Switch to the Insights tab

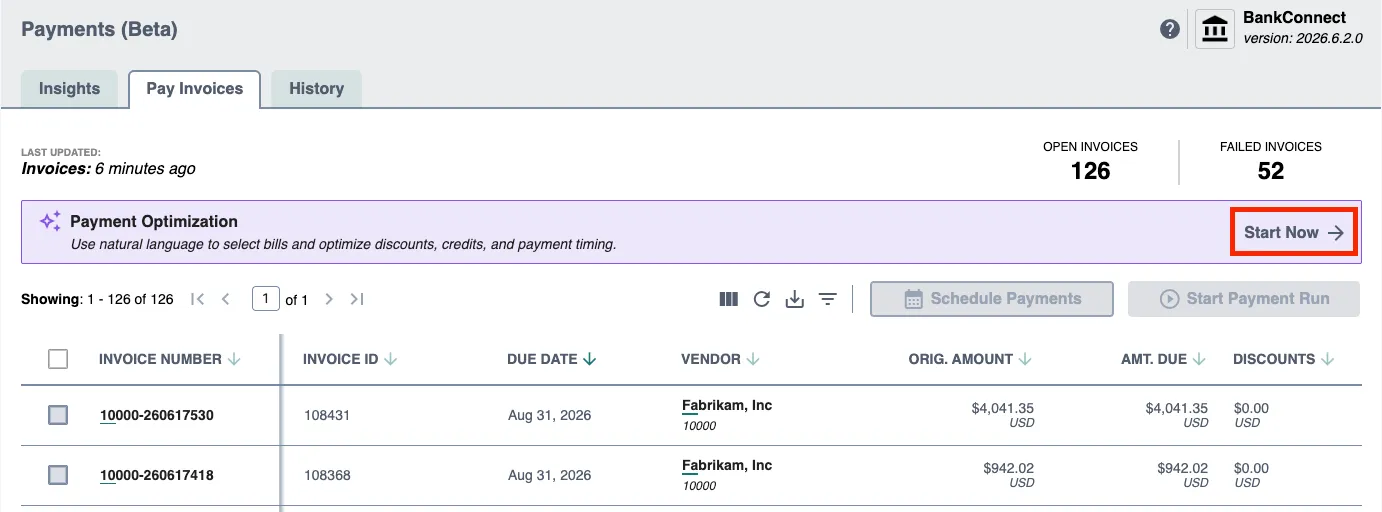69,89
